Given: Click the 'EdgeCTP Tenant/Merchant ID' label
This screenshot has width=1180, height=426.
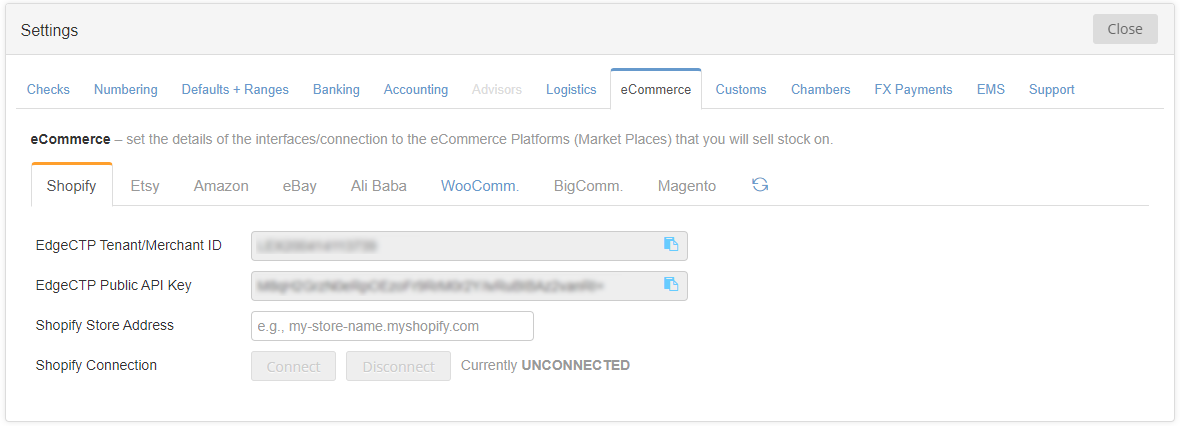Looking at the screenshot, I should [129, 245].
